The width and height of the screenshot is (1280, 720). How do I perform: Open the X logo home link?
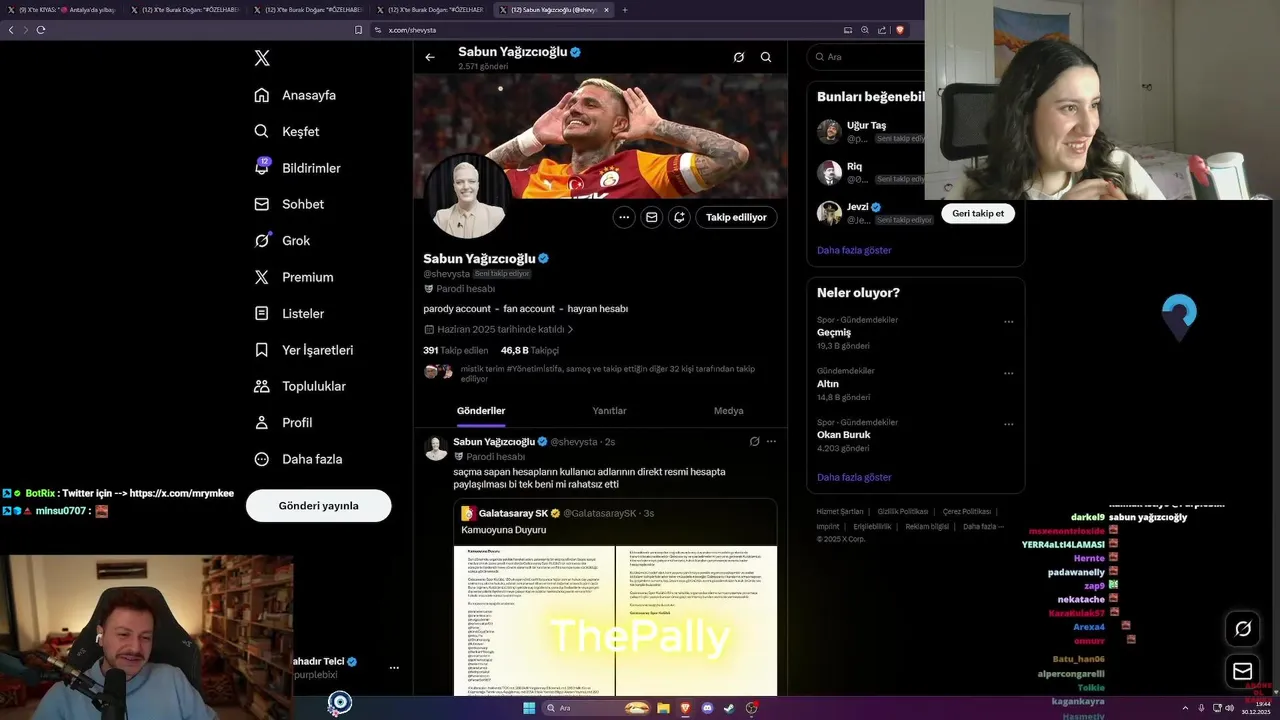click(x=262, y=58)
